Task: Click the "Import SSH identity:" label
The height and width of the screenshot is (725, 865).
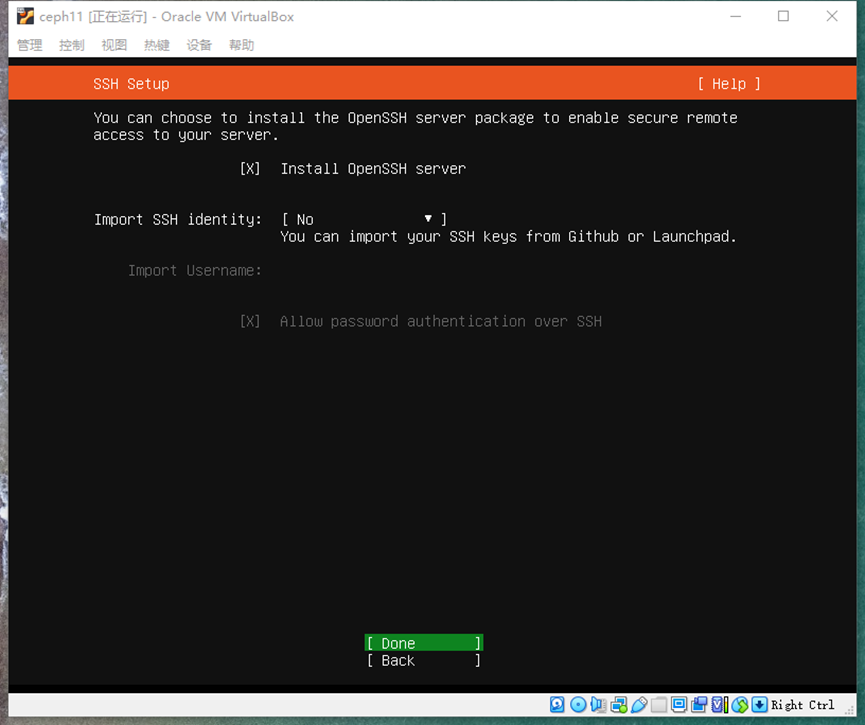Action: tap(178, 220)
